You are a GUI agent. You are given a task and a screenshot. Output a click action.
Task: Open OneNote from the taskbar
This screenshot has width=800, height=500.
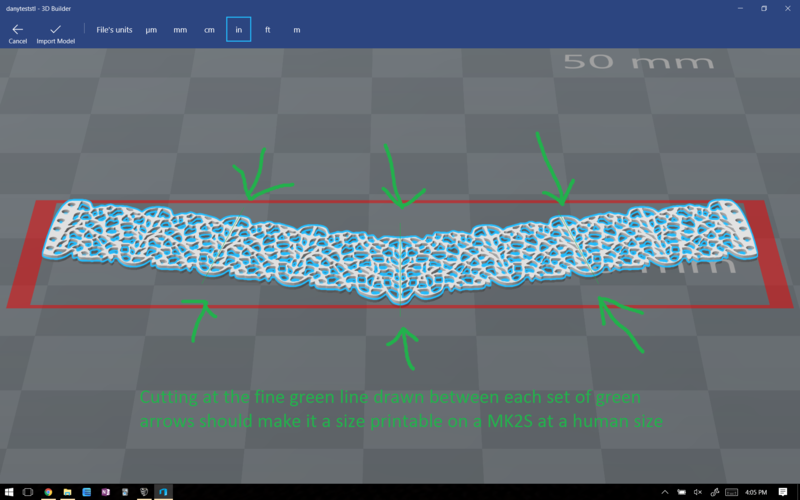[106, 492]
